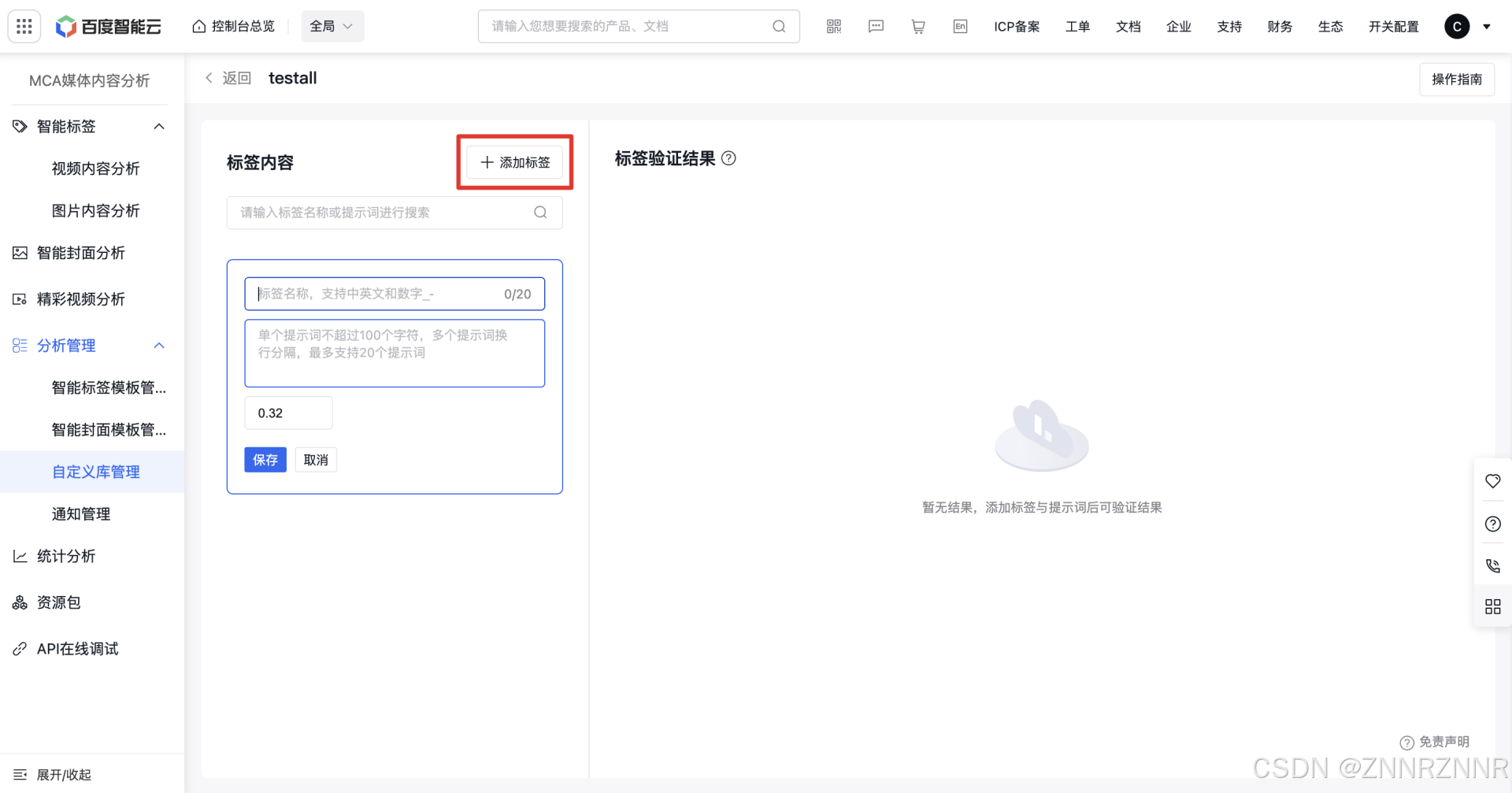Collapse the 分析管理 sidebar section
1512x793 pixels.
tap(159, 346)
